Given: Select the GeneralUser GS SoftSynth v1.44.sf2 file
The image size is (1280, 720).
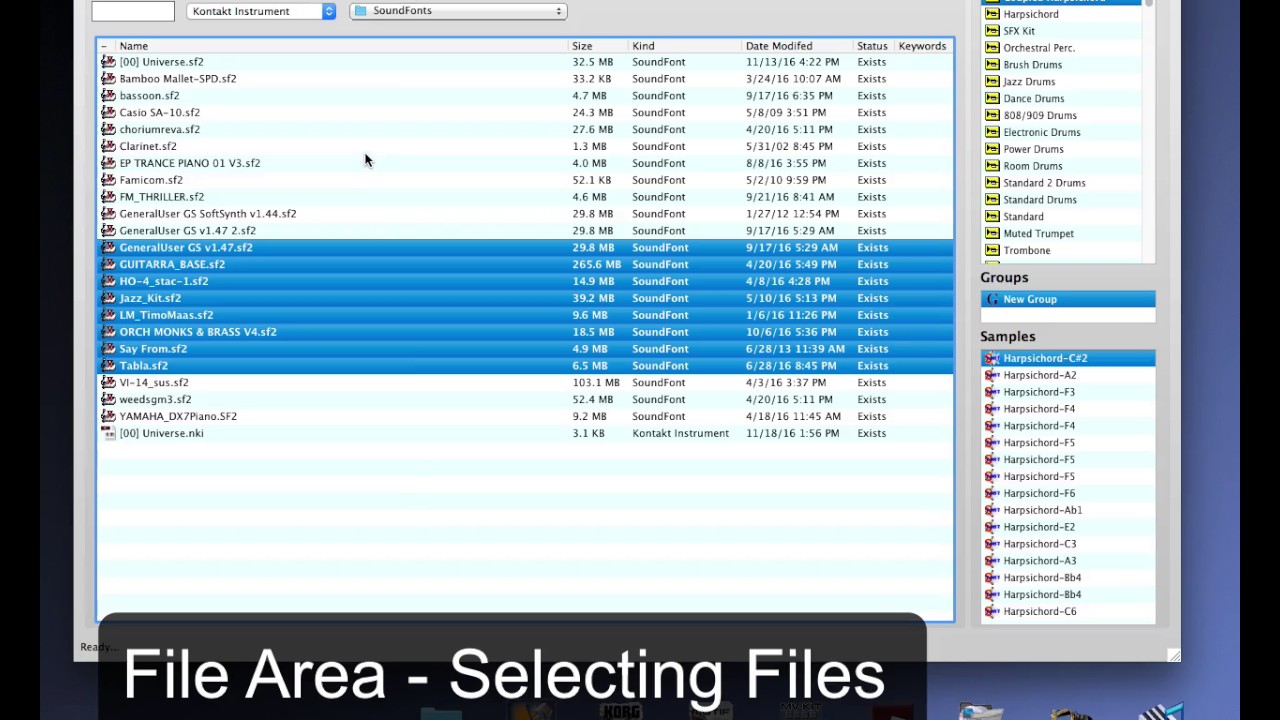Looking at the screenshot, I should (x=525, y=214).
